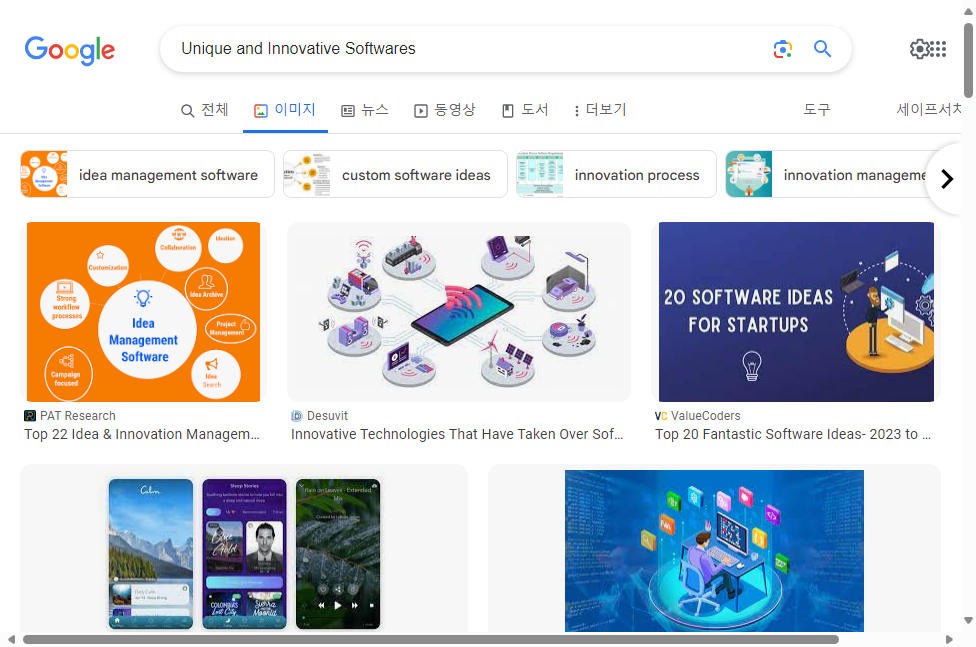This screenshot has height=647, width=976.
Task: Select 'custom software ideas' suggestion chip
Action: tap(395, 174)
